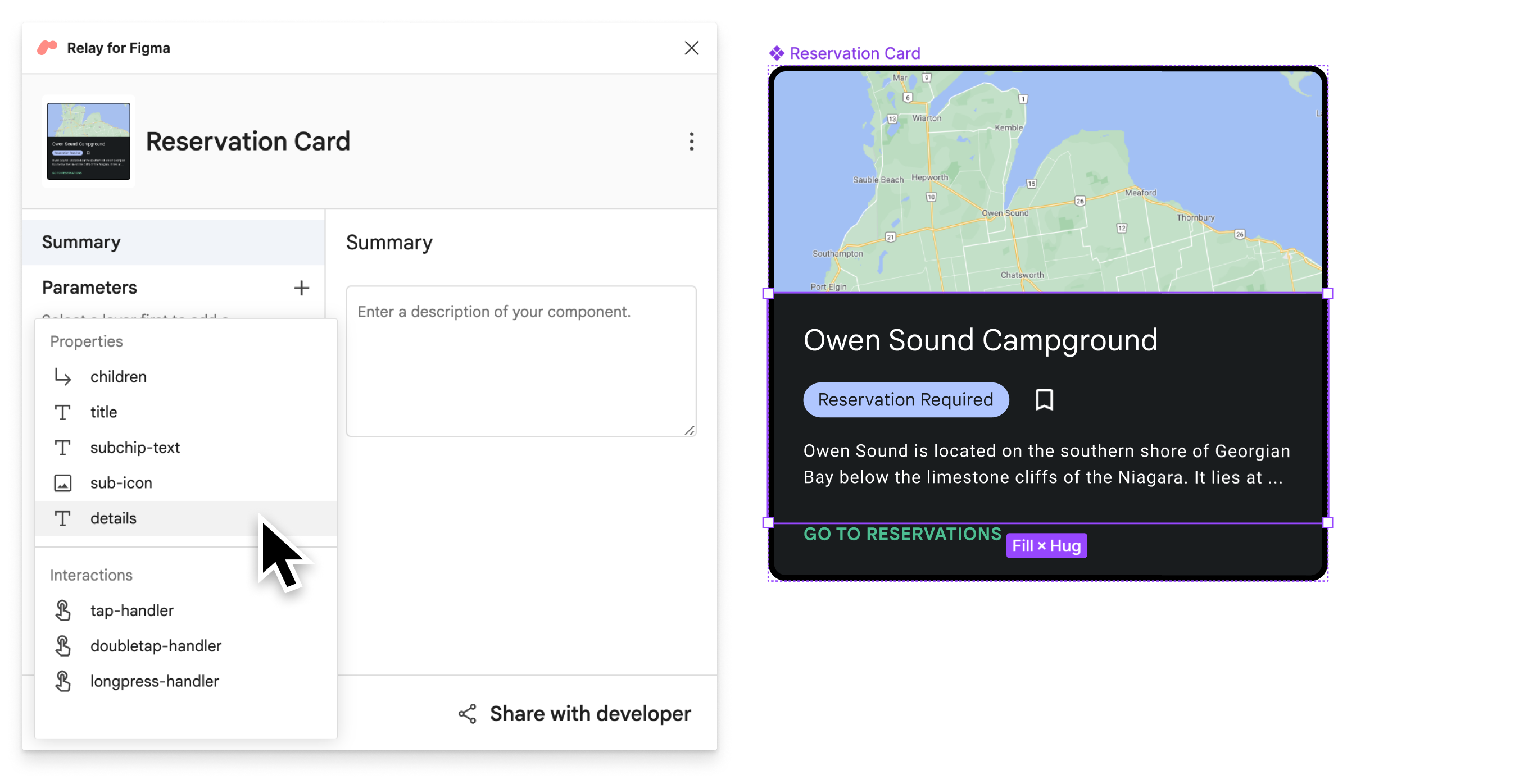Select the details layer tree item
The width and height of the screenshot is (1524, 784).
pos(112,517)
